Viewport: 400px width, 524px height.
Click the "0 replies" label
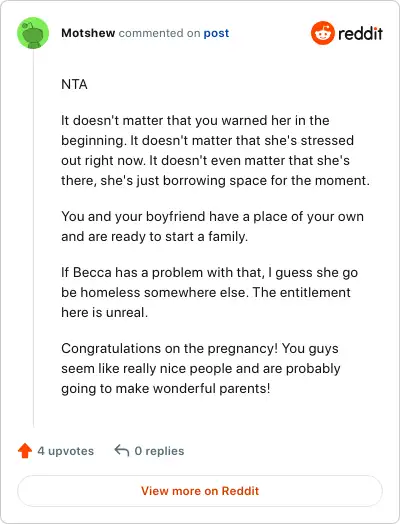(159, 451)
